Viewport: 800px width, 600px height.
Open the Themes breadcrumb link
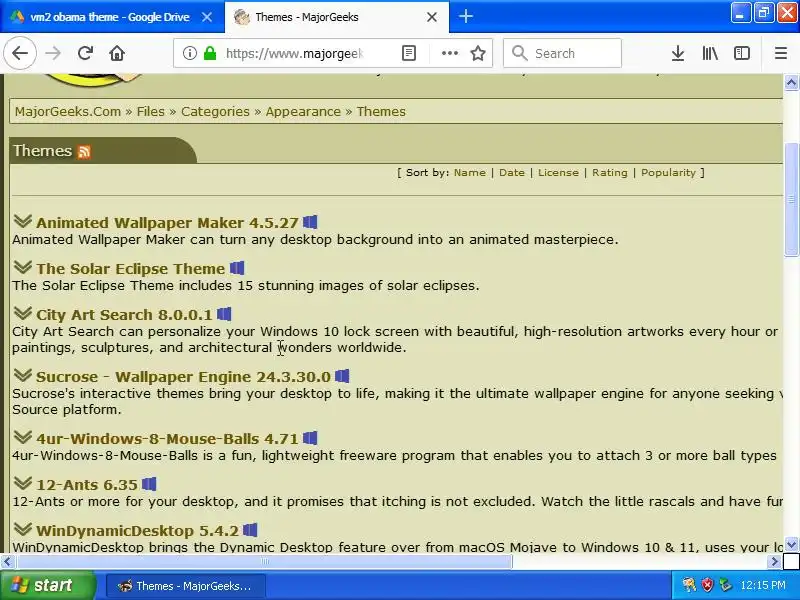point(381,111)
